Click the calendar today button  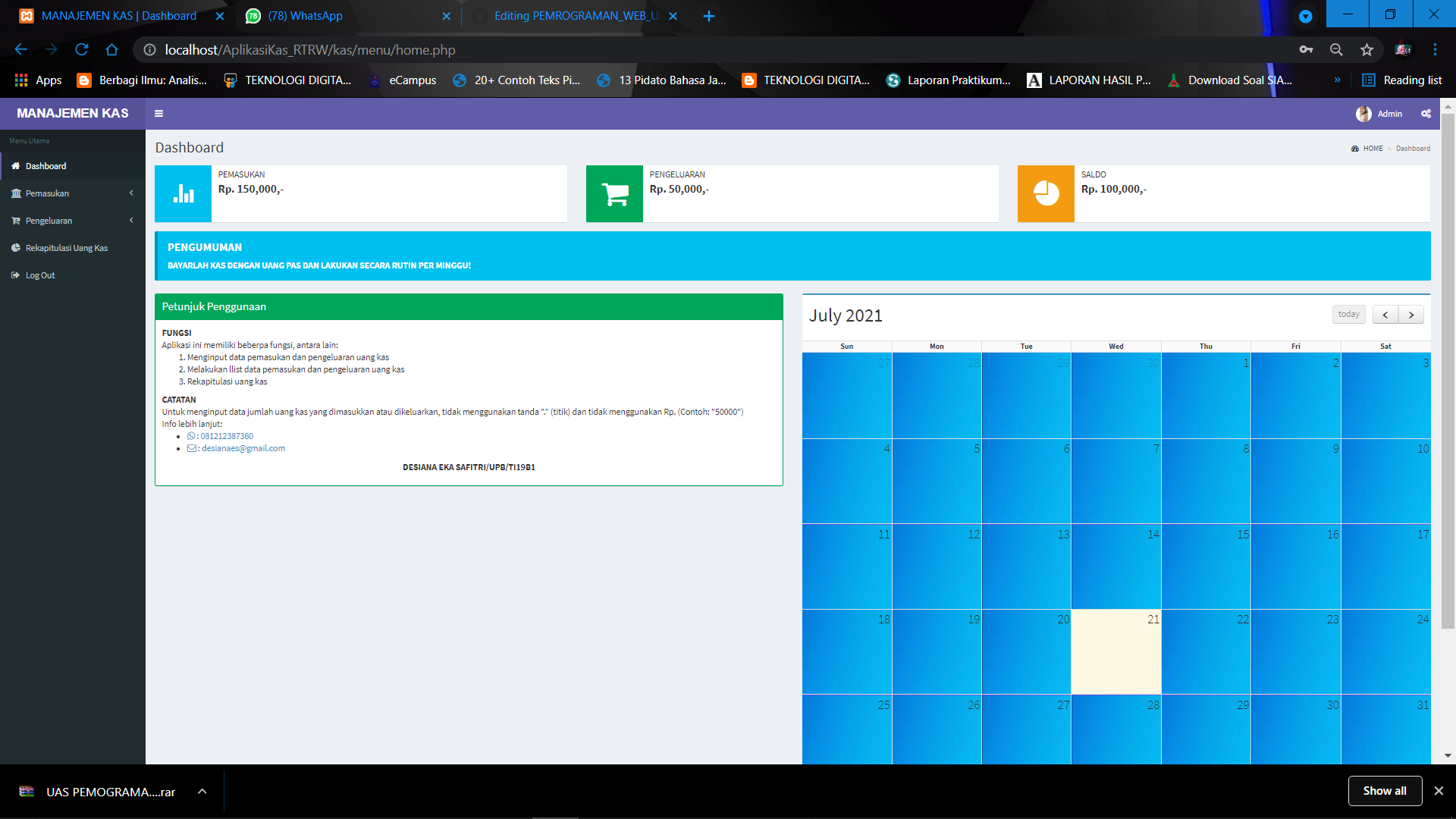[x=1348, y=315]
